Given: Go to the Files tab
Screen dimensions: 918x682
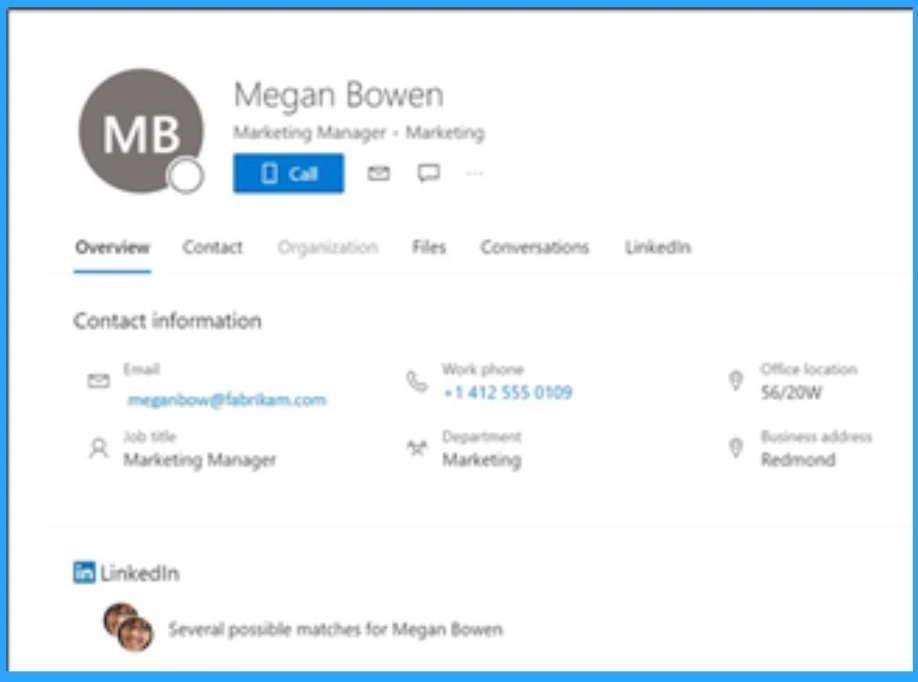Looking at the screenshot, I should 429,248.
